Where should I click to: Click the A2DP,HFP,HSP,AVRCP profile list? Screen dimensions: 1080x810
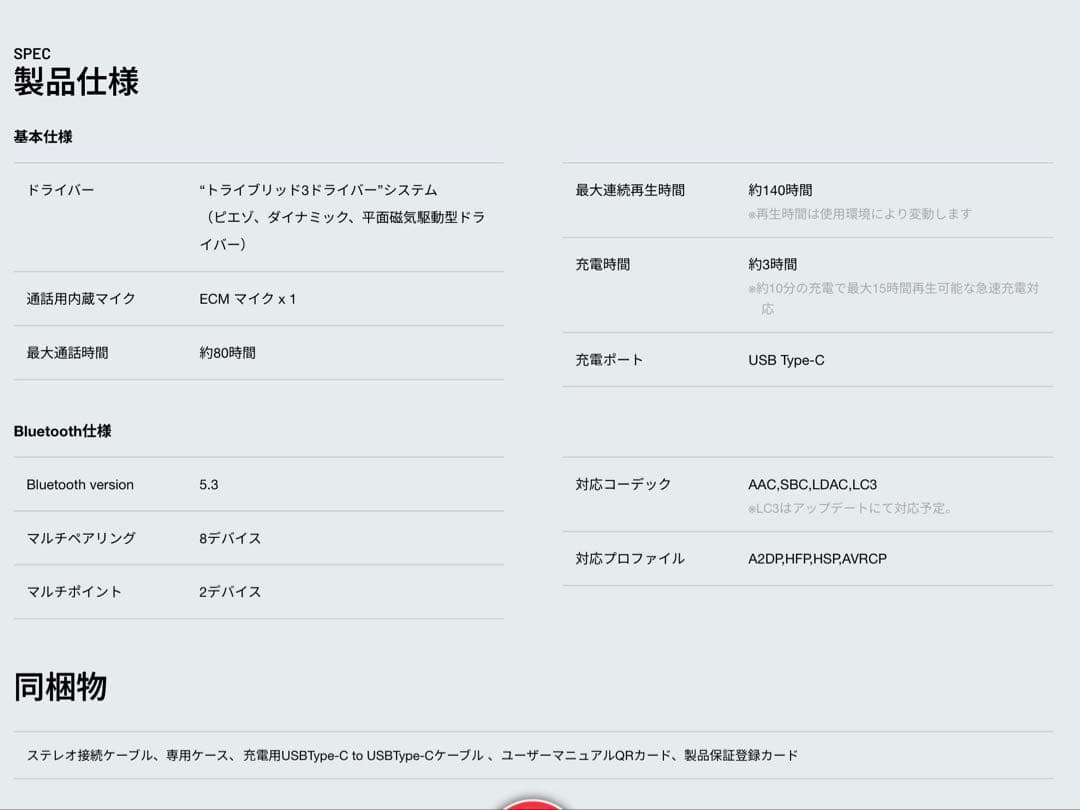pos(817,559)
